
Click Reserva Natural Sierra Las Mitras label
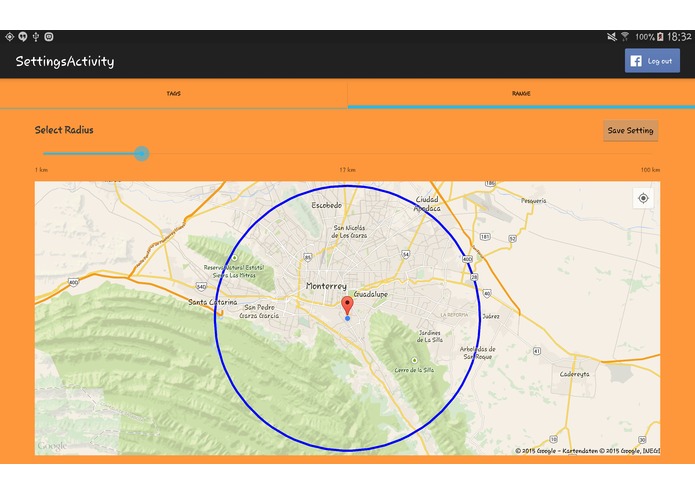(x=234, y=272)
